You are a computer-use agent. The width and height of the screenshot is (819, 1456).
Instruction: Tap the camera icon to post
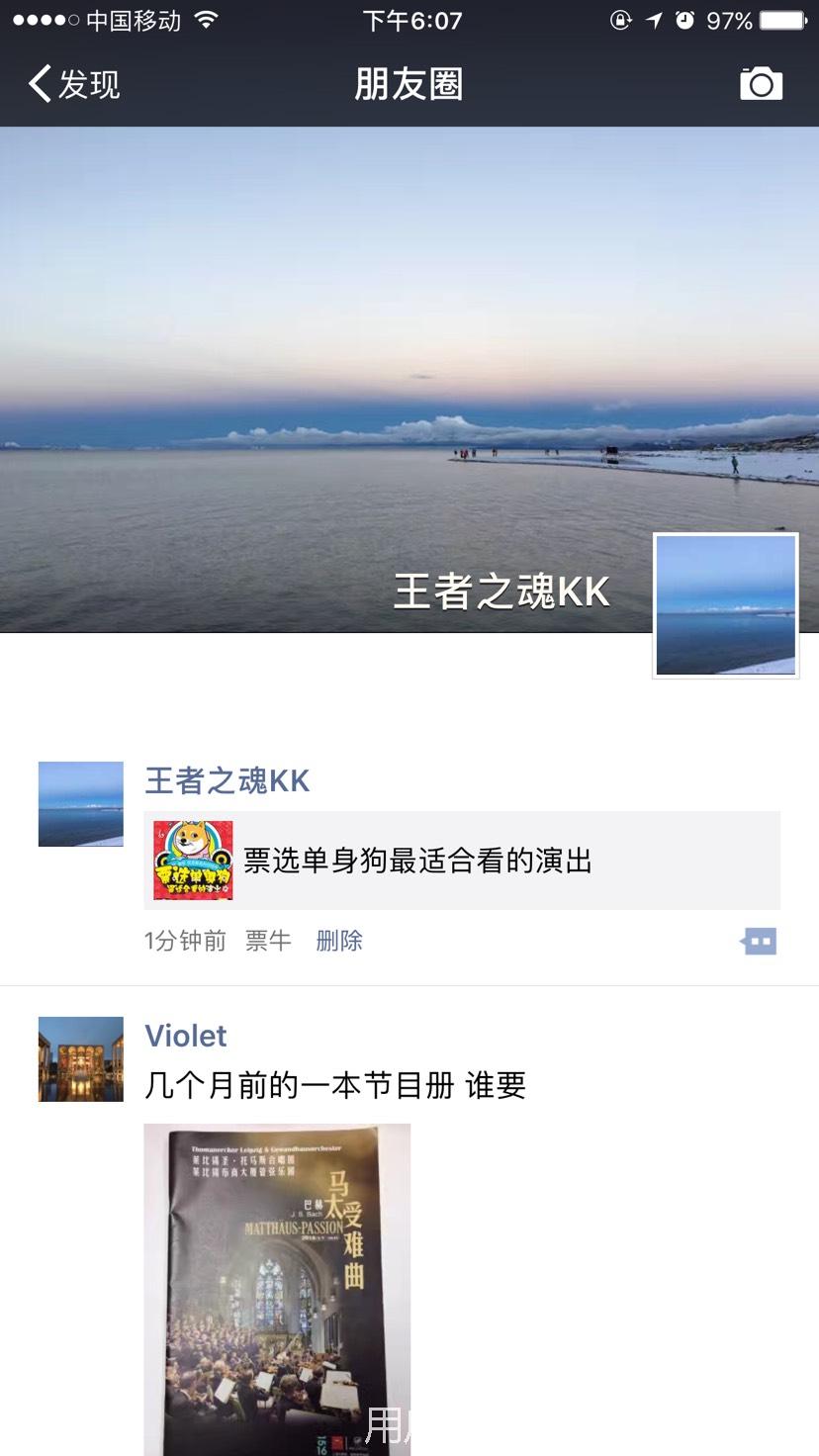click(x=761, y=84)
